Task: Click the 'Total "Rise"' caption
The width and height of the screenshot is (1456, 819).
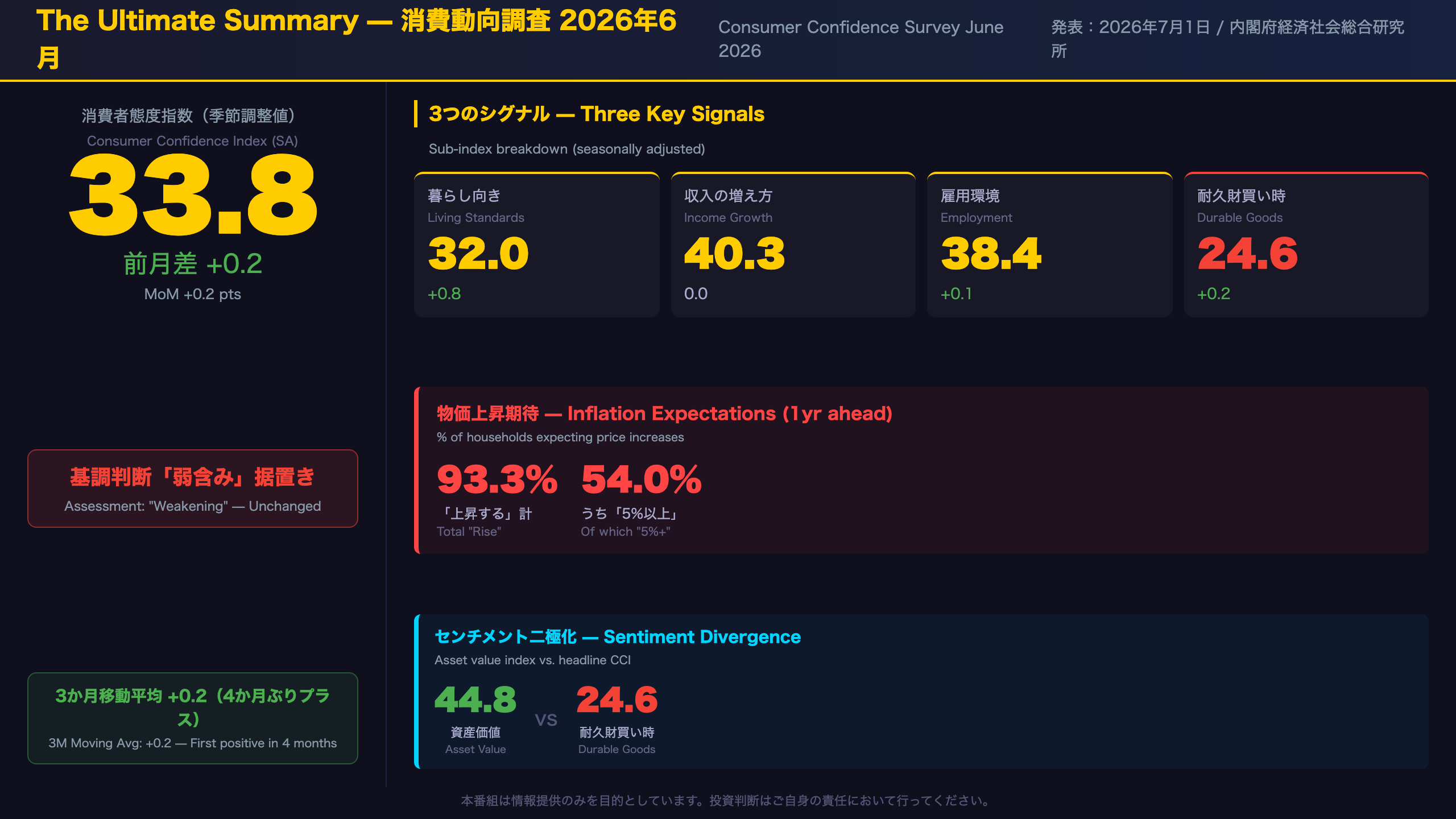Action: pos(469,532)
